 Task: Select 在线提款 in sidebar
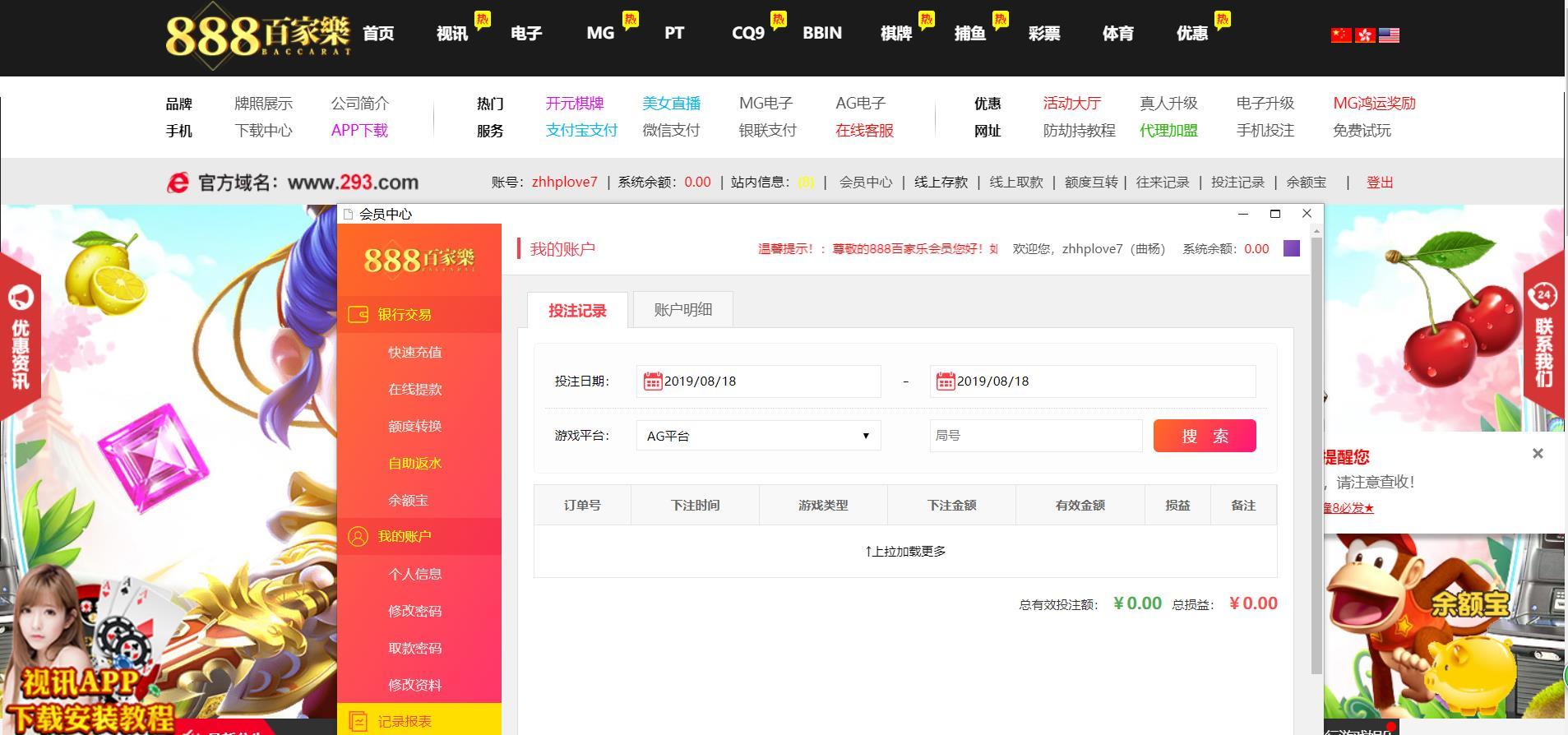pos(414,389)
